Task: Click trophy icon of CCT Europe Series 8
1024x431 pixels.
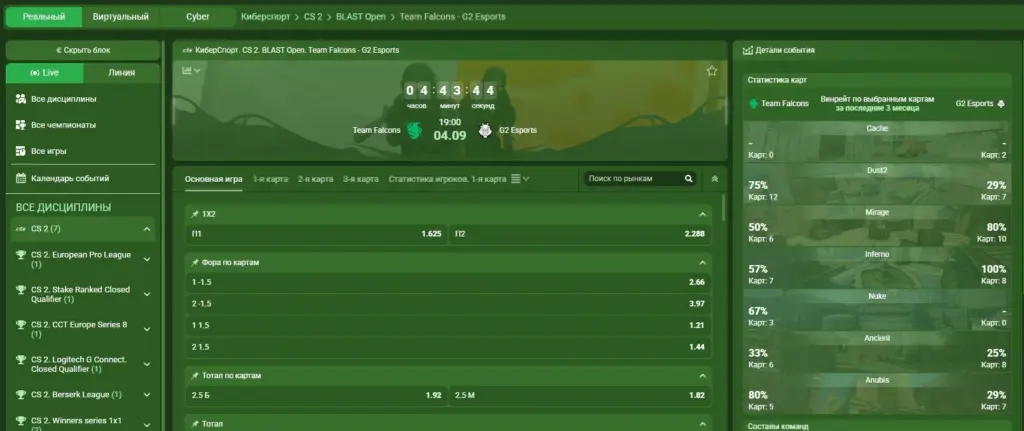Action: 21,325
